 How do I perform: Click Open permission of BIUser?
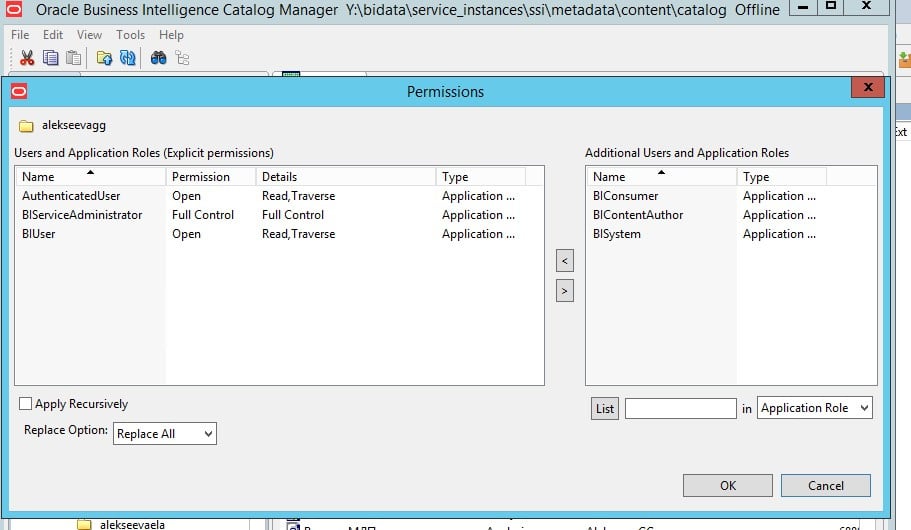tap(186, 234)
